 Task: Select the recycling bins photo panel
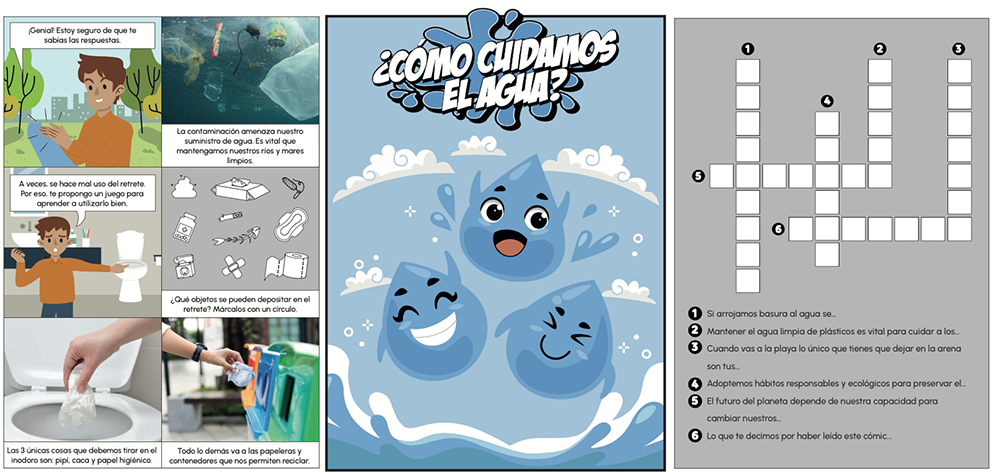click(240, 385)
